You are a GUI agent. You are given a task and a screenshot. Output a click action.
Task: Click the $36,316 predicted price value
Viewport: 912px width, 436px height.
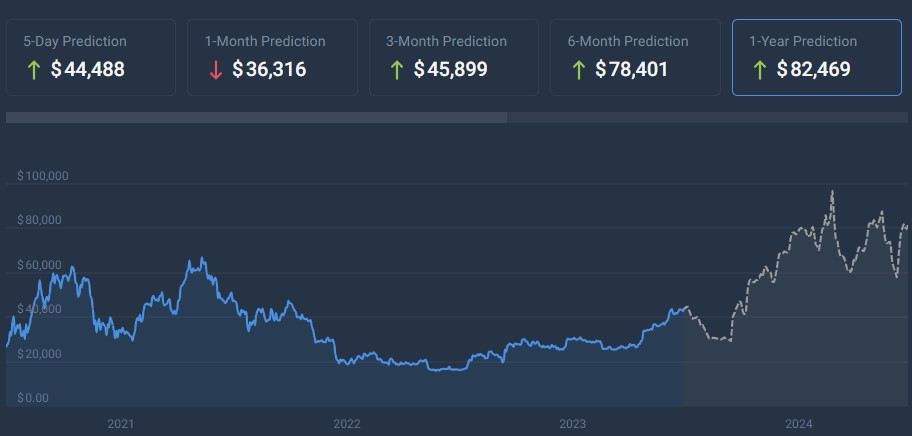point(269,70)
